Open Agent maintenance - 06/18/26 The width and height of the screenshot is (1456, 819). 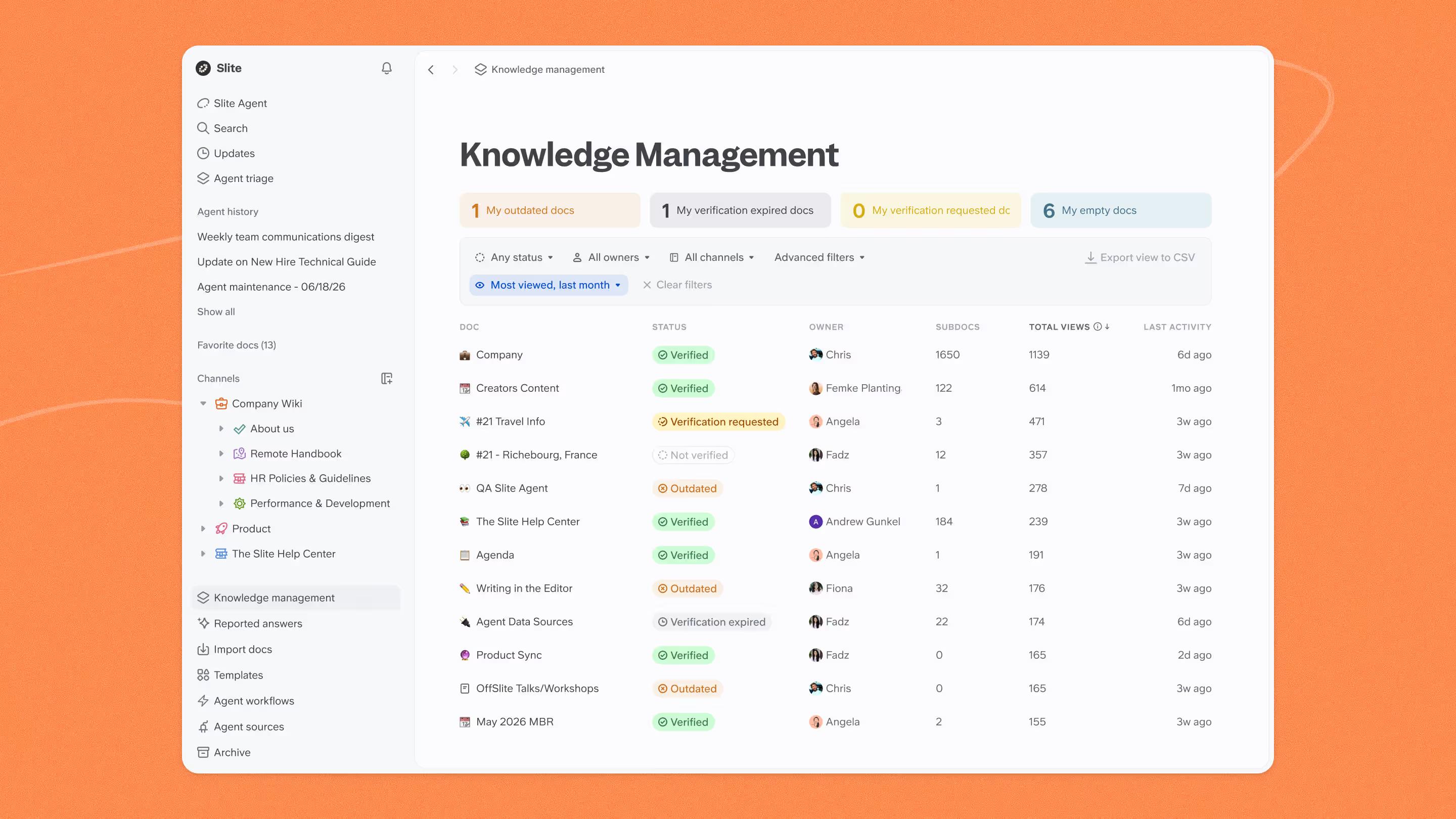[x=271, y=287]
